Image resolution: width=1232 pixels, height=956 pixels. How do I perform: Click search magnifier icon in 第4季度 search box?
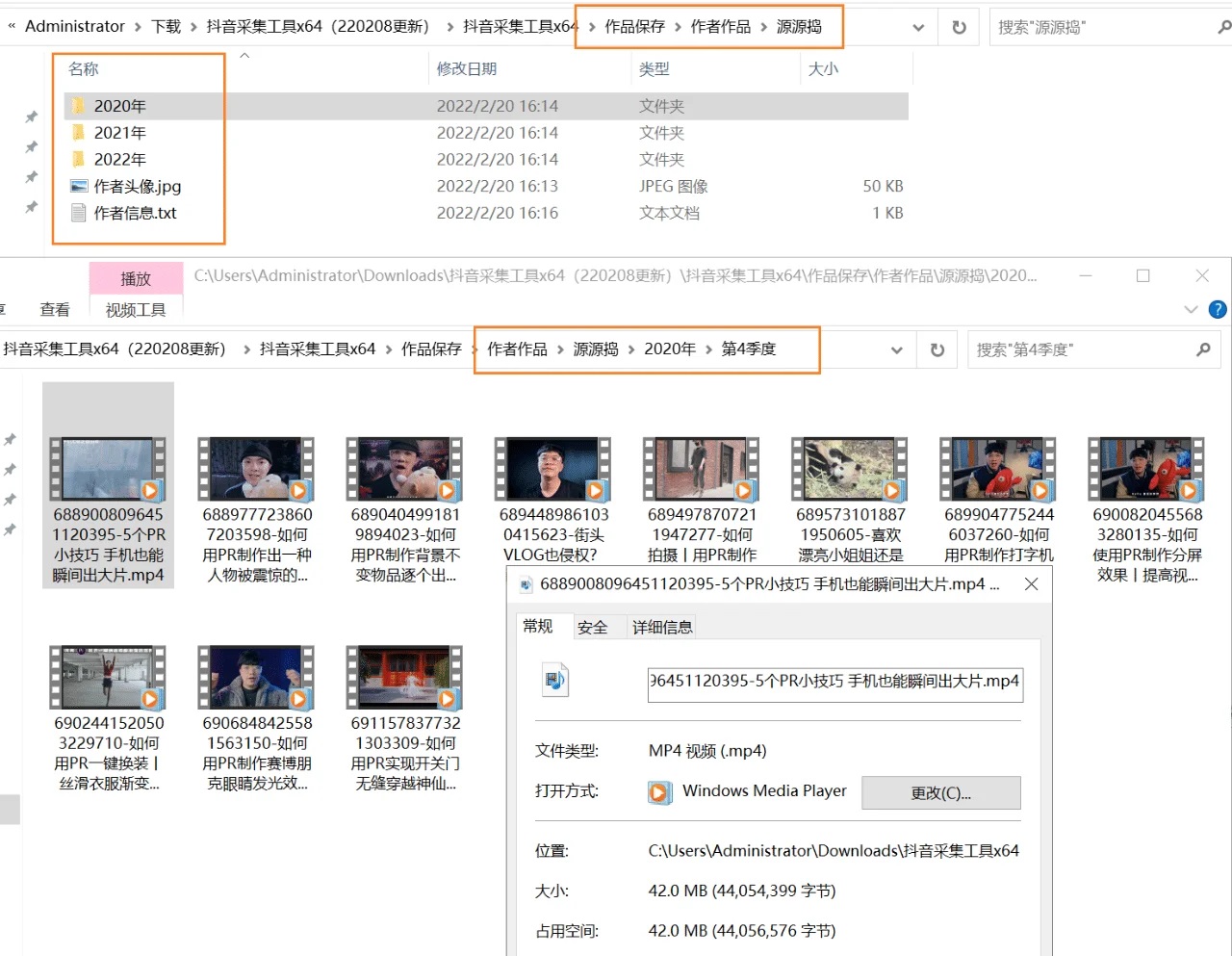(1203, 349)
